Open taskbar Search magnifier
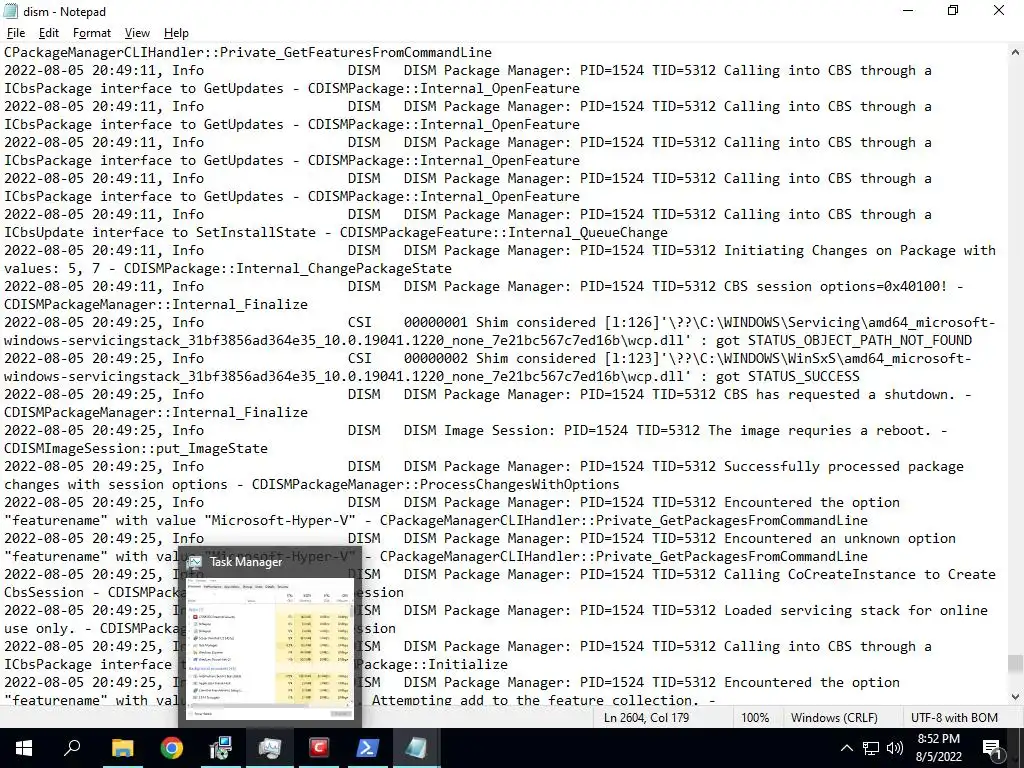 click(72, 748)
